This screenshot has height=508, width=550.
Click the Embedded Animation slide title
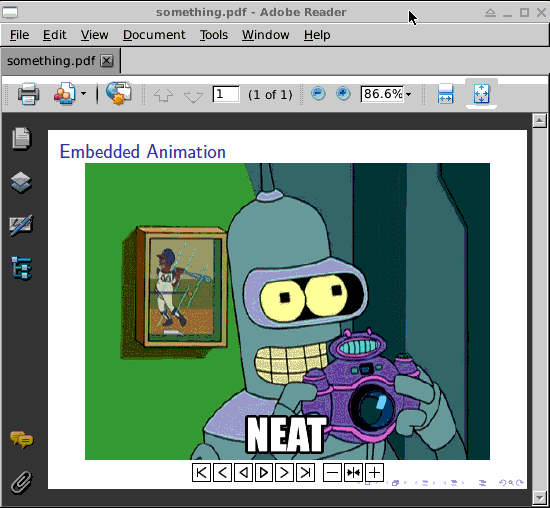click(143, 152)
